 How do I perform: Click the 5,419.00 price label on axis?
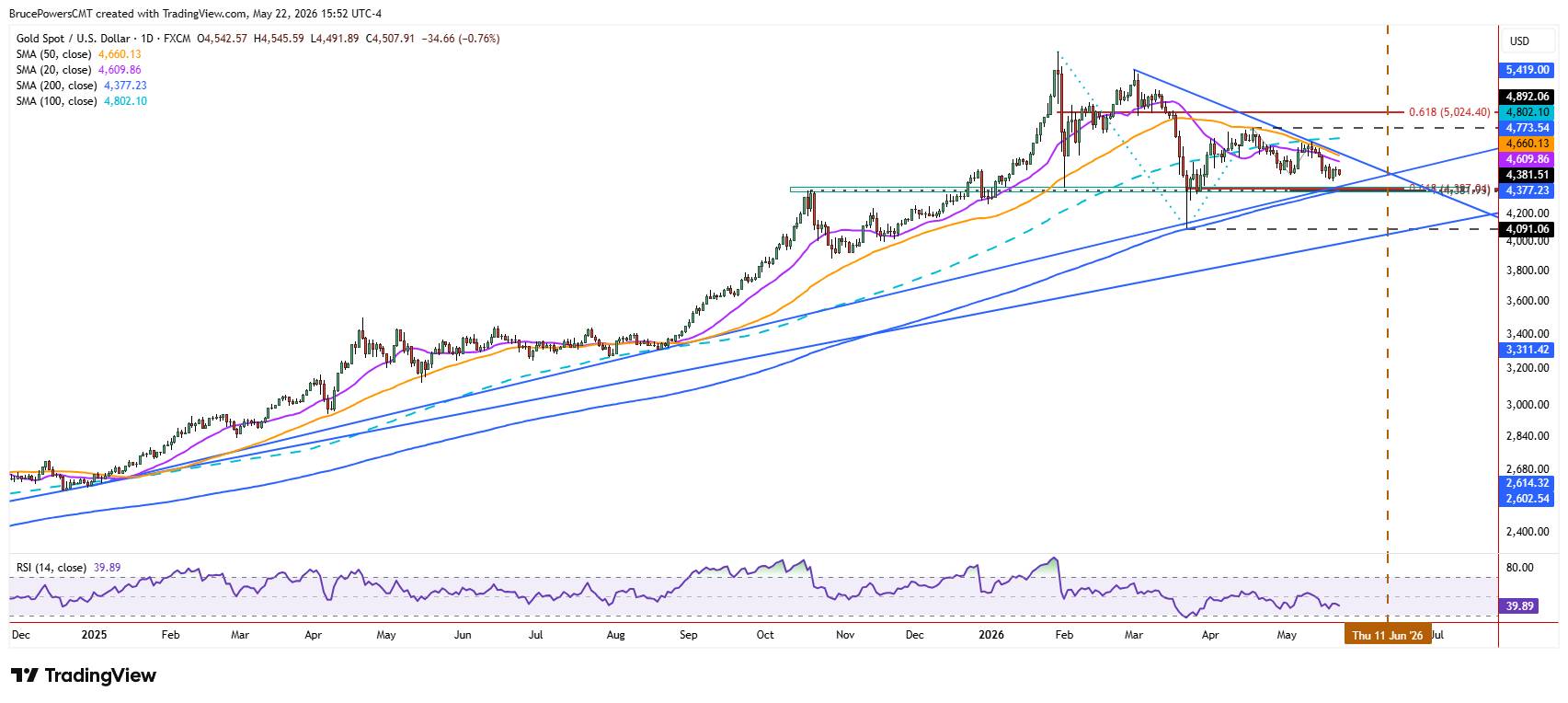1528,69
